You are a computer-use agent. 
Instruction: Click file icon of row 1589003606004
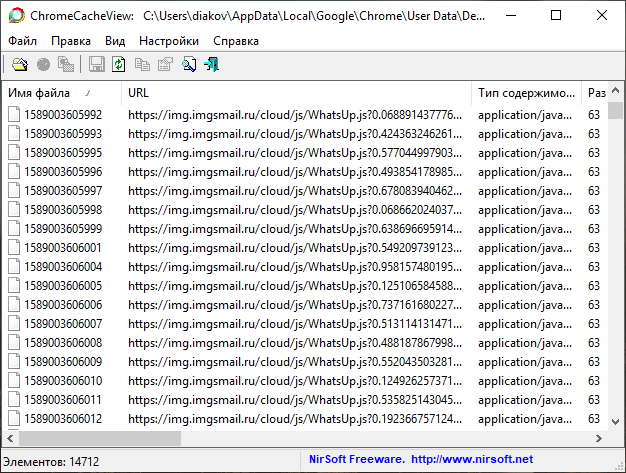coord(14,267)
